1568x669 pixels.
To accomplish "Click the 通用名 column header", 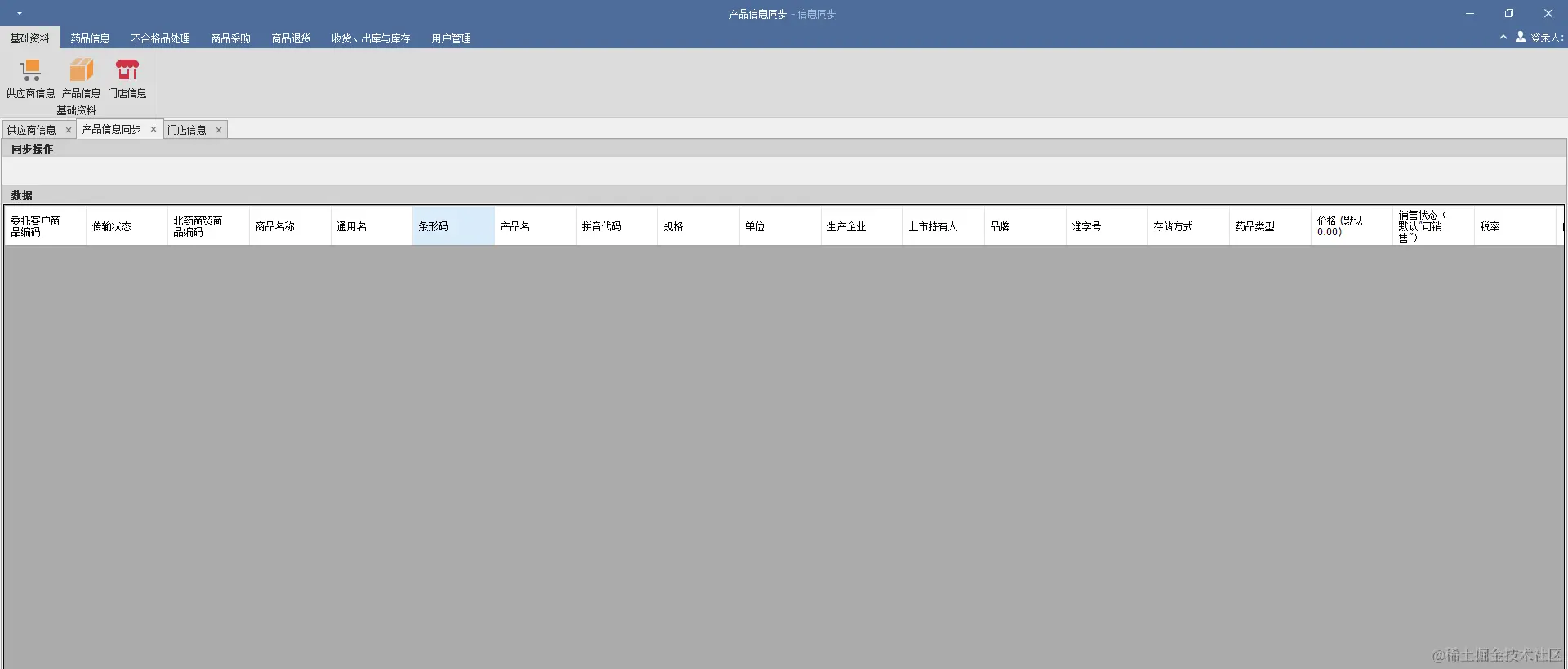I will click(372, 226).
